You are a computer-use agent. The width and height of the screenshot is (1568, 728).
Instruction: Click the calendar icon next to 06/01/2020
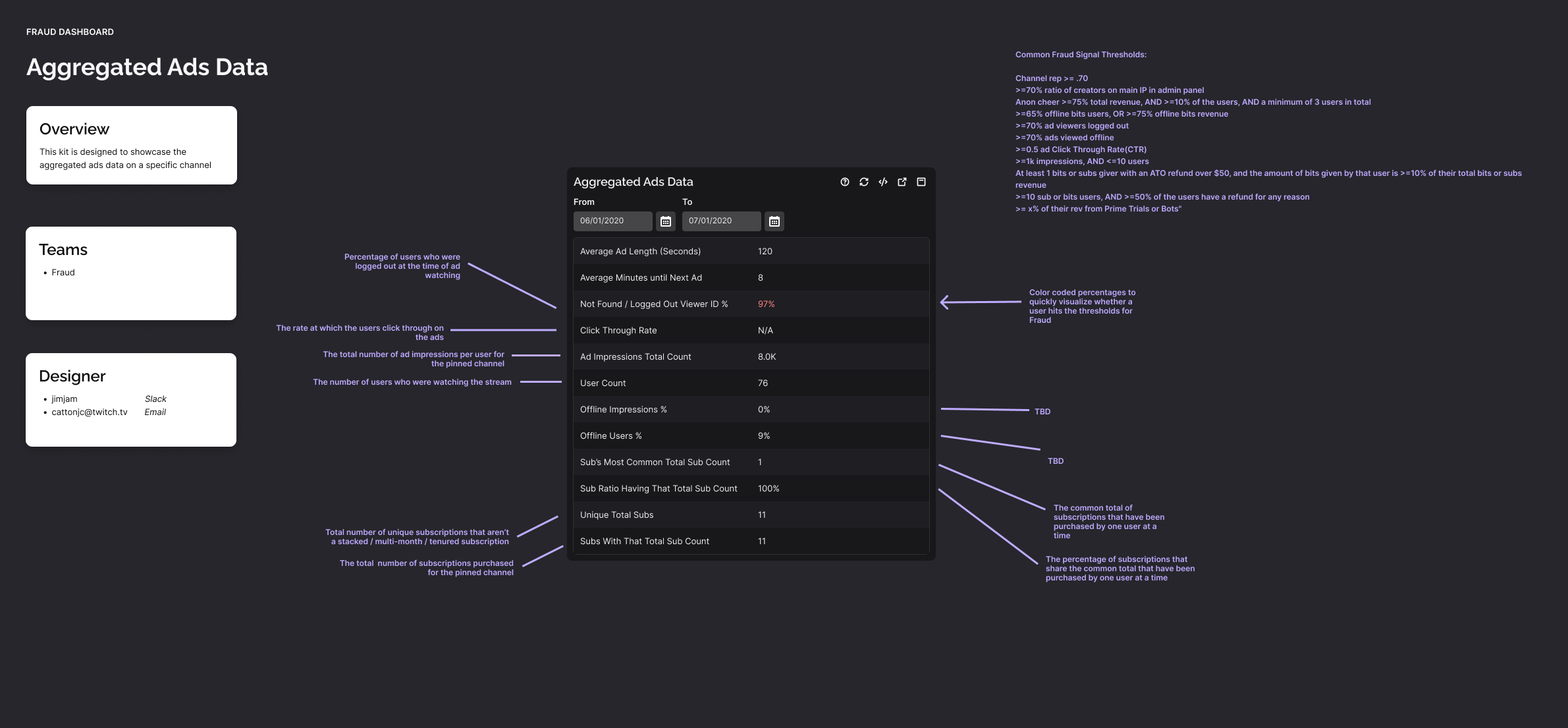[x=665, y=221]
